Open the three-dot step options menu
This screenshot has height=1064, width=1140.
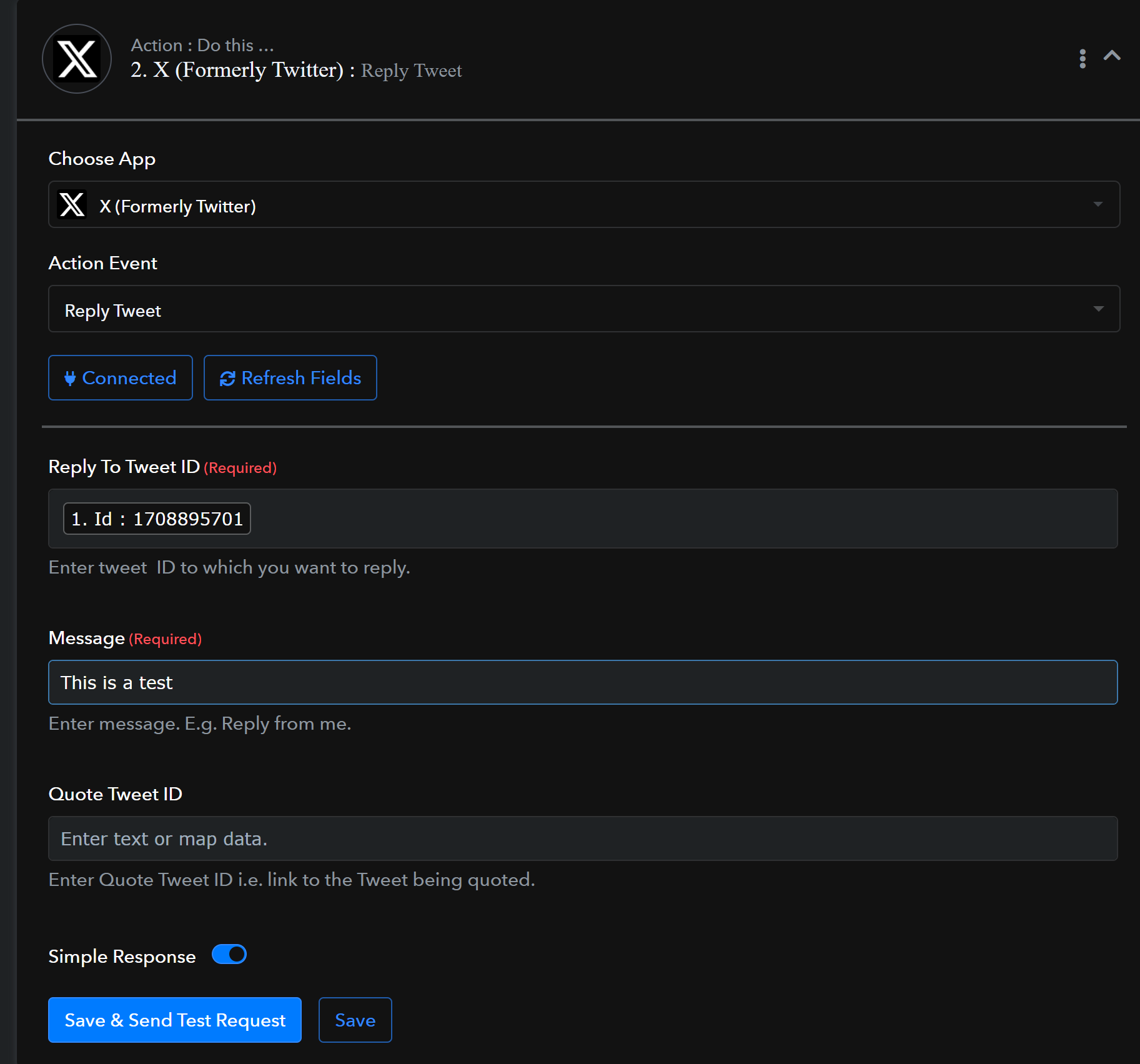[1083, 59]
